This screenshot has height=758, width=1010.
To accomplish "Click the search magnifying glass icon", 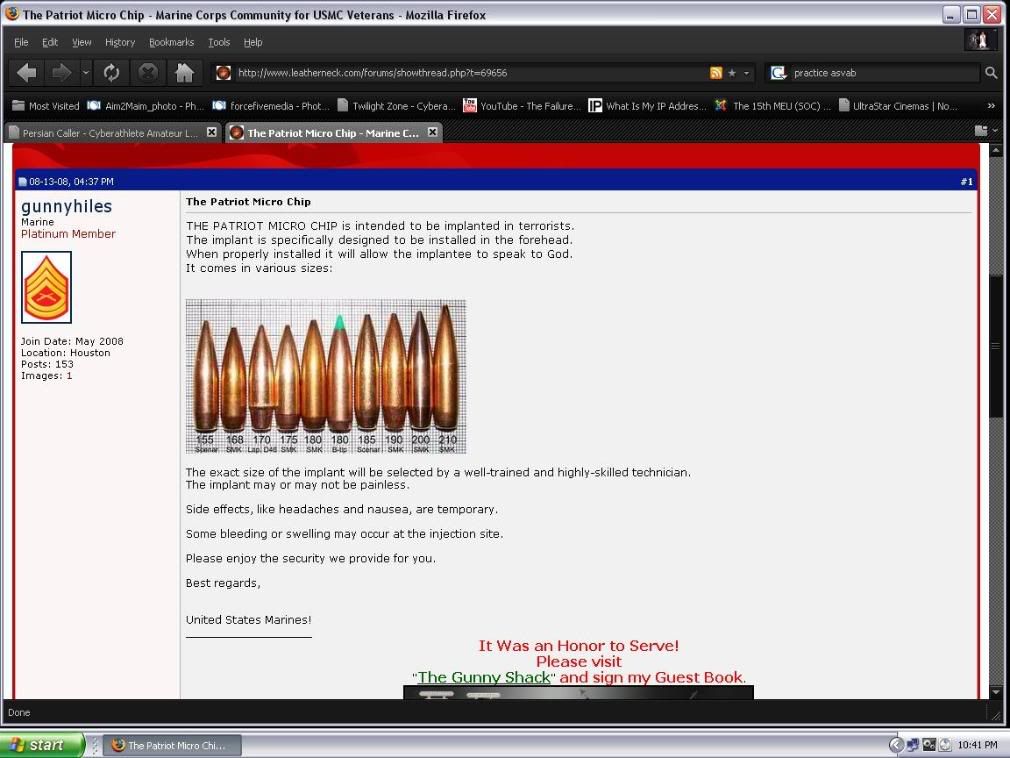I will tap(991, 73).
